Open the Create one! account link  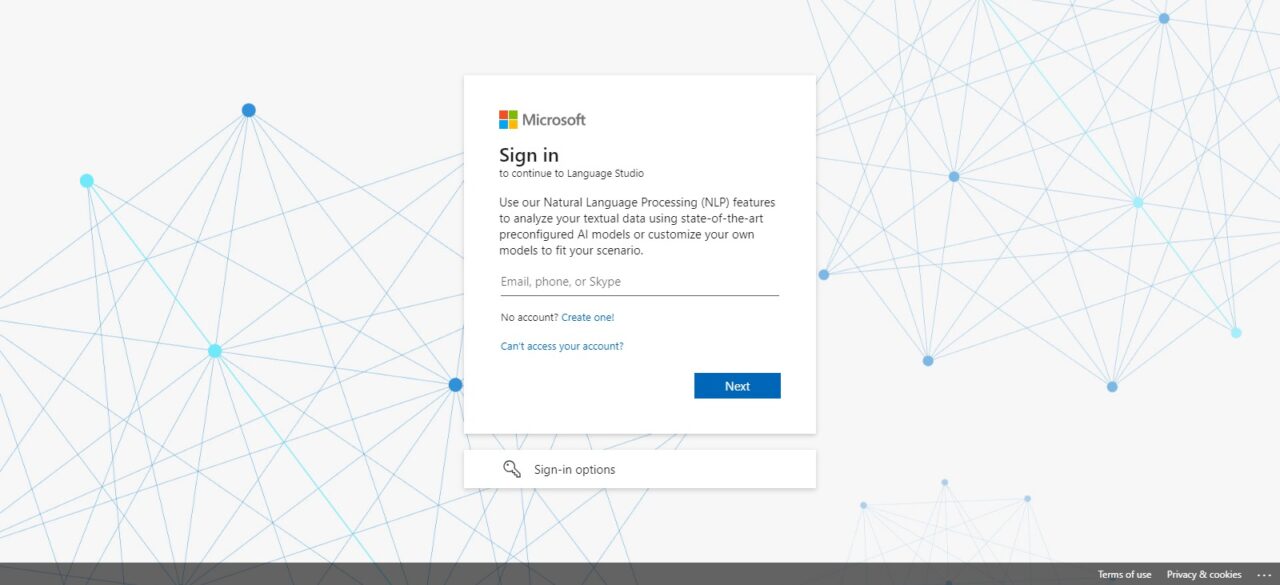tap(588, 317)
